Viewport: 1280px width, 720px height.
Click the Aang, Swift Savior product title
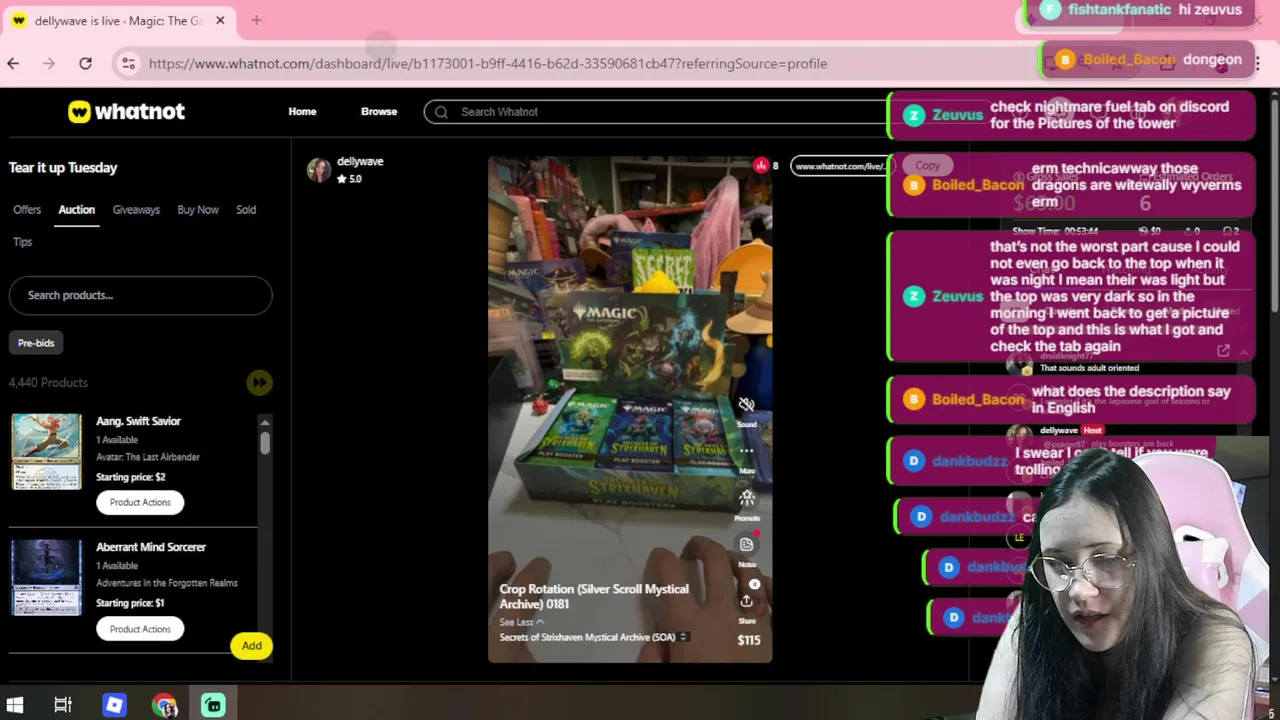[x=138, y=421]
